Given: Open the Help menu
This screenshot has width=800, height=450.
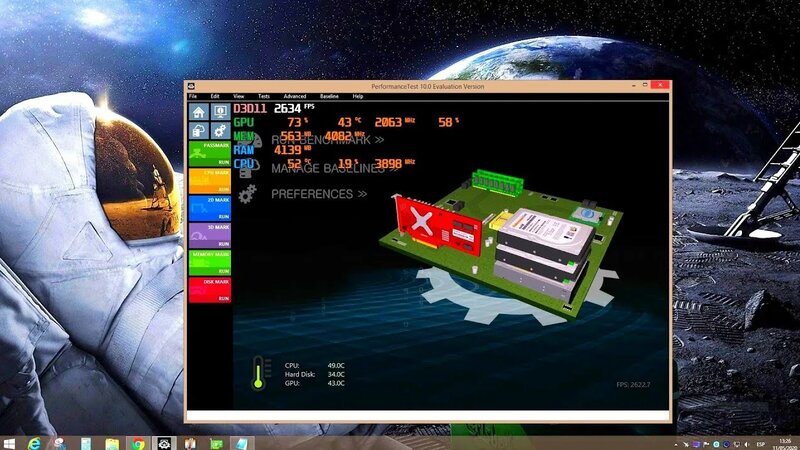Looking at the screenshot, I should [x=358, y=96].
